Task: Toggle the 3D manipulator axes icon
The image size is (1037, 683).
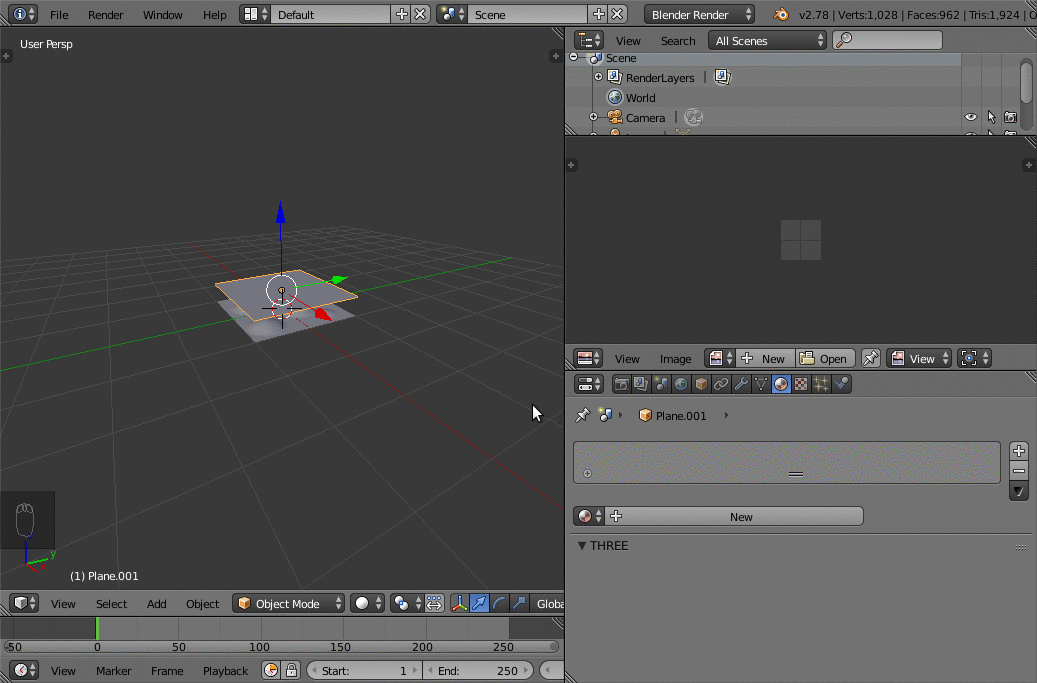Action: coord(459,604)
